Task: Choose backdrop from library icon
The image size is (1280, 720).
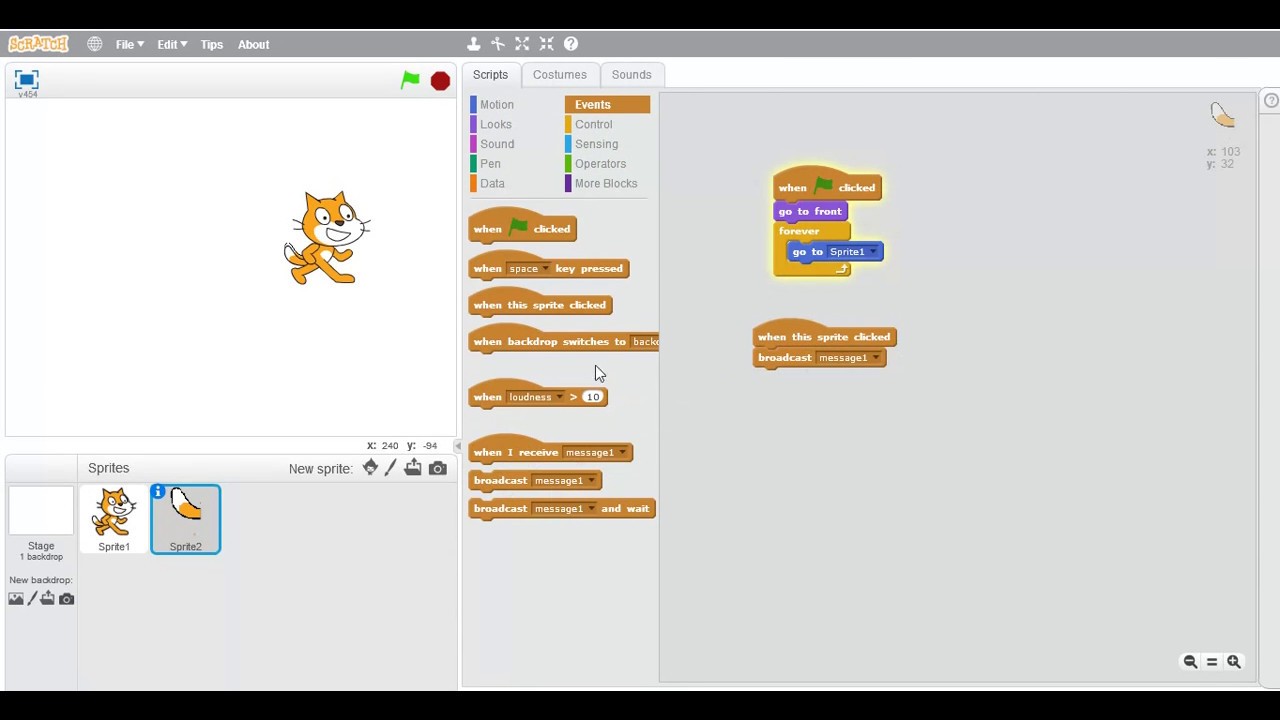Action: coord(16,598)
